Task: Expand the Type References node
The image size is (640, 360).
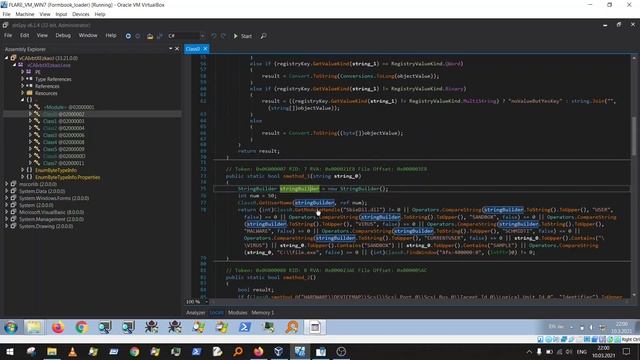Action: coord(22,79)
